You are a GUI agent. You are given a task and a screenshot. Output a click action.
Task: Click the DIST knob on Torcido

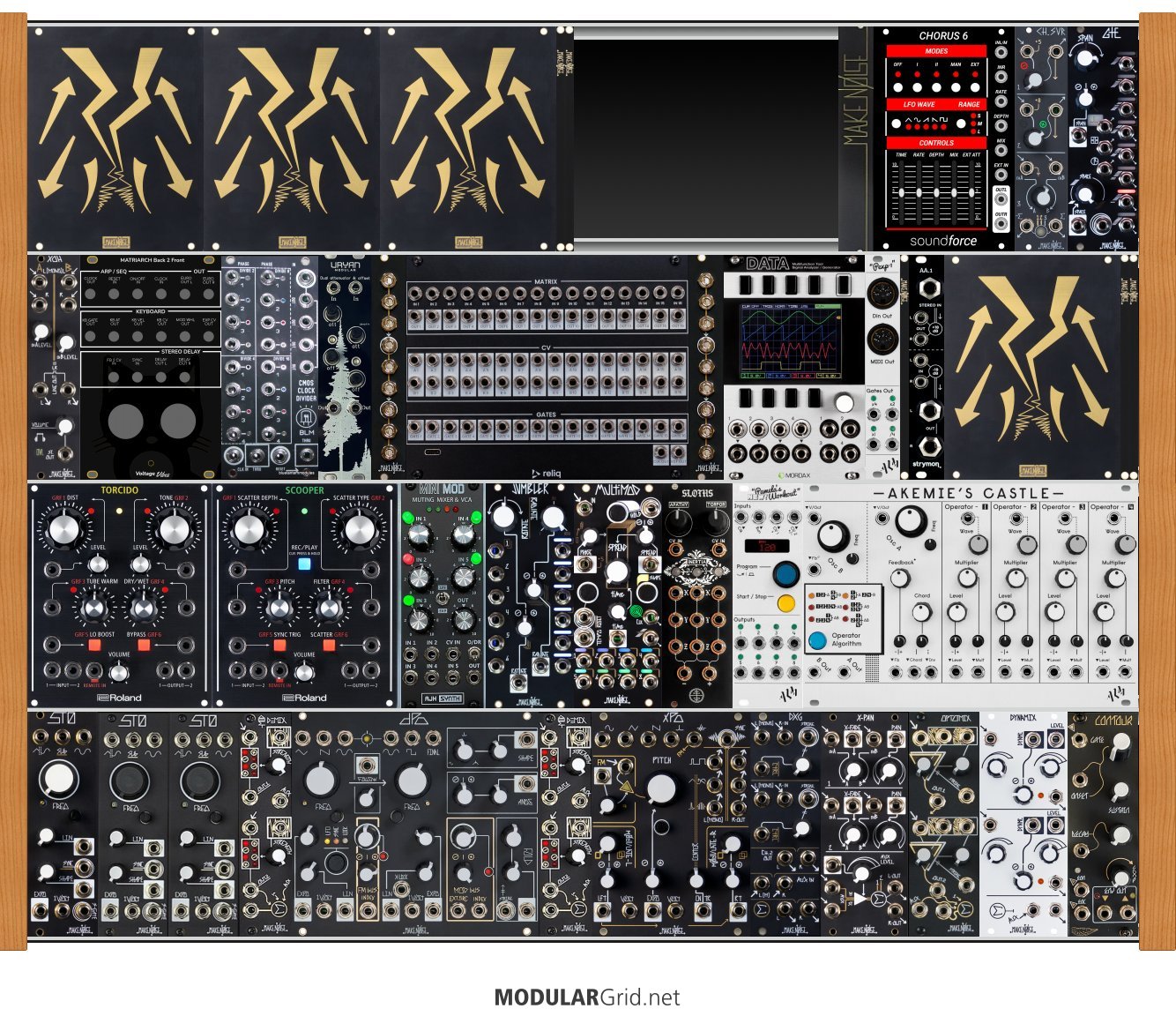tap(64, 529)
